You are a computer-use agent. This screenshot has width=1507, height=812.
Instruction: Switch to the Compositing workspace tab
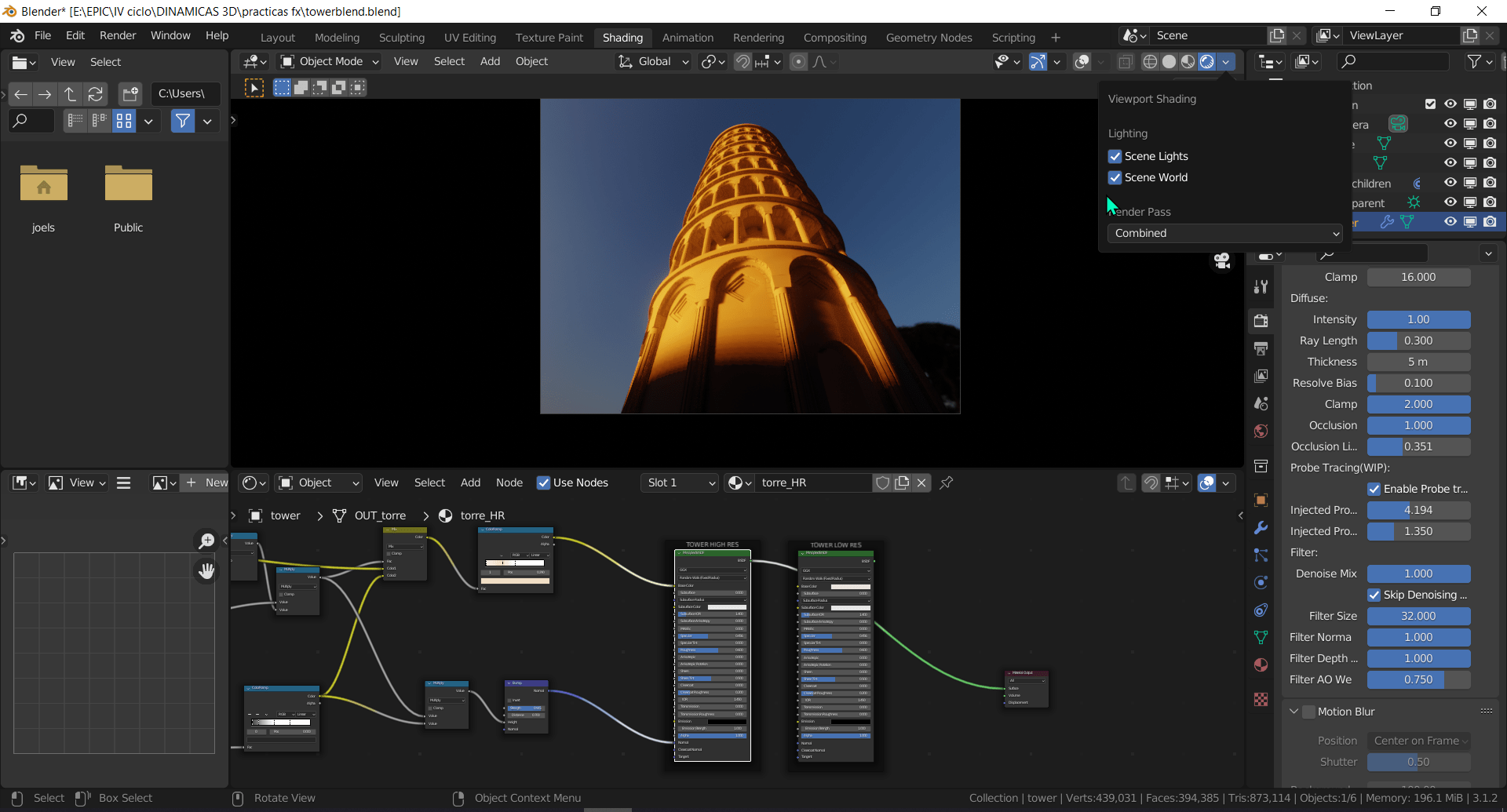(834, 38)
